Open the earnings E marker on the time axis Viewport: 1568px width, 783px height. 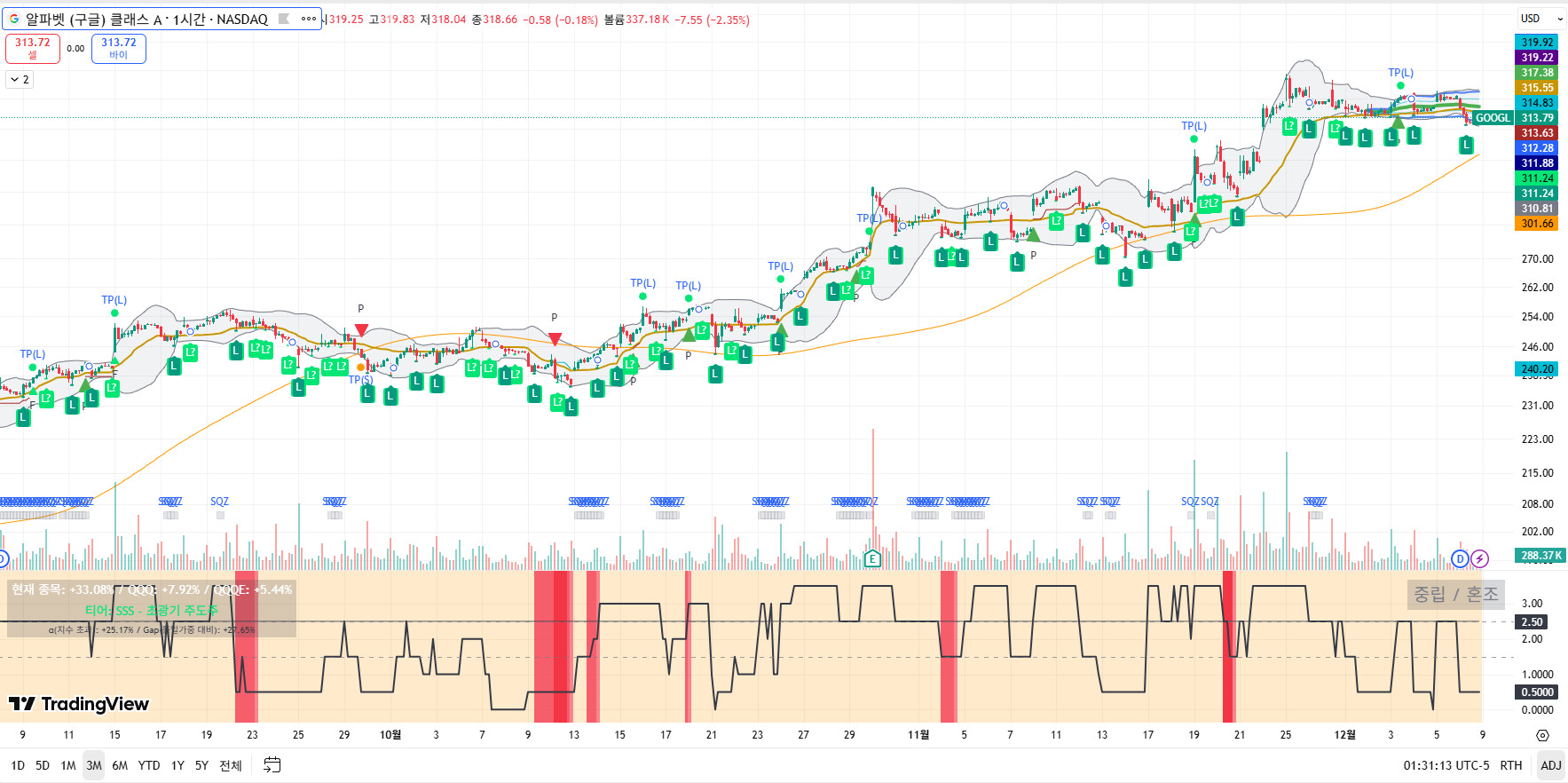point(872,558)
